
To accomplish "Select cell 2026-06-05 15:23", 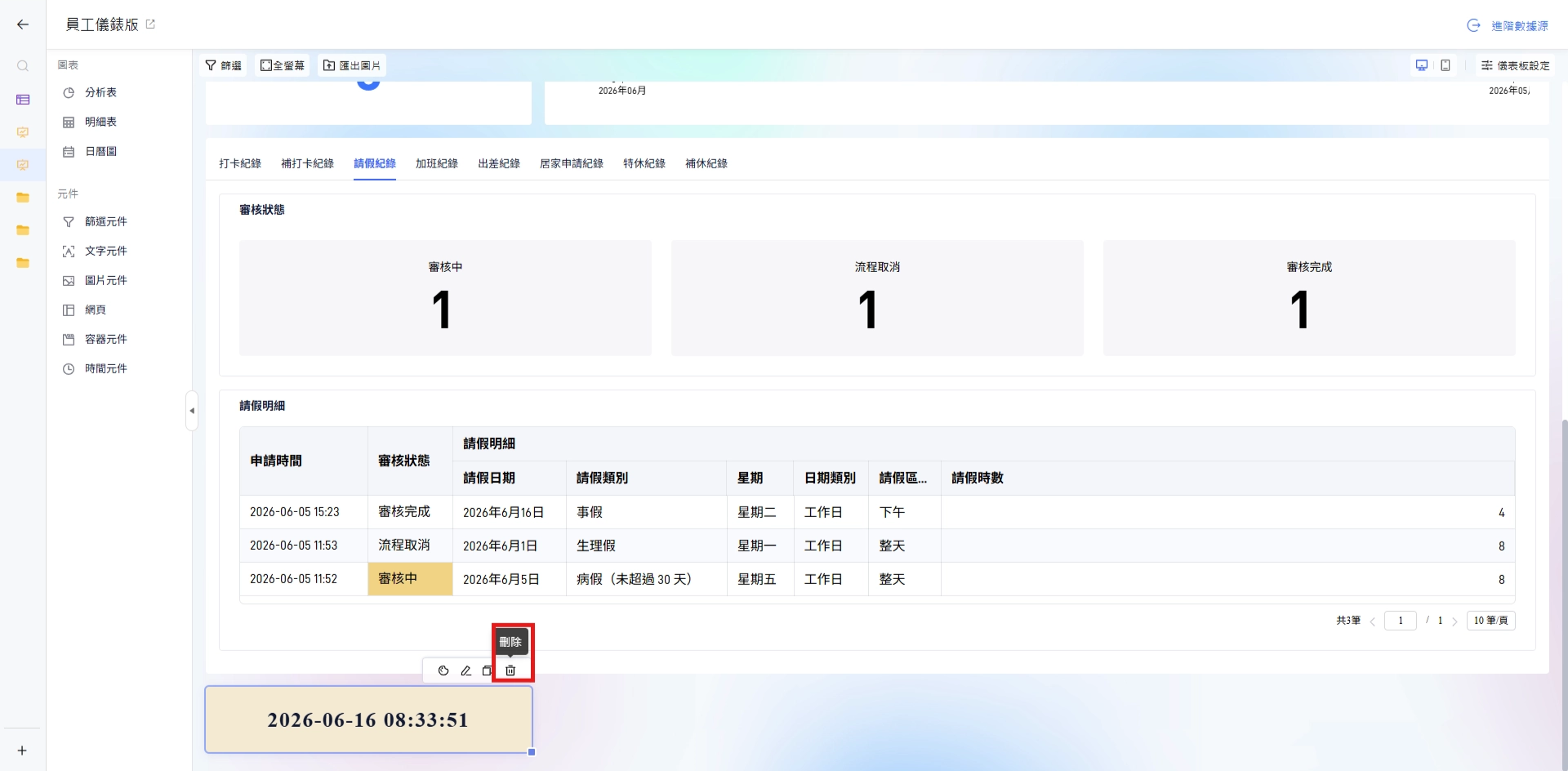I will pyautogui.click(x=304, y=512).
